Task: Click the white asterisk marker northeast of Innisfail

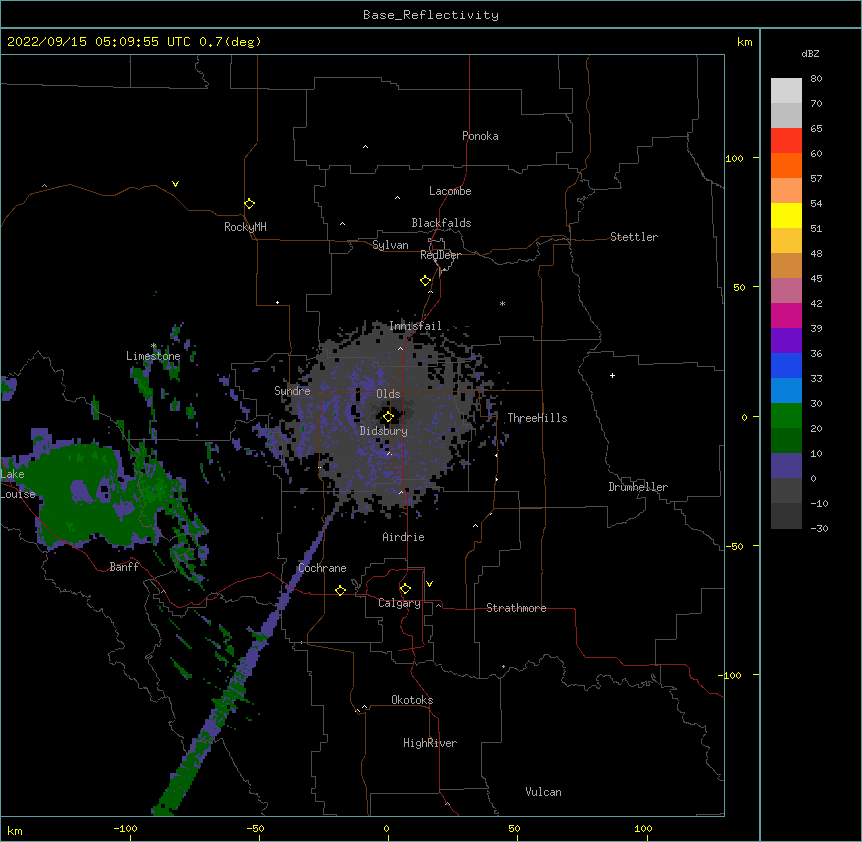Action: pyautogui.click(x=502, y=303)
